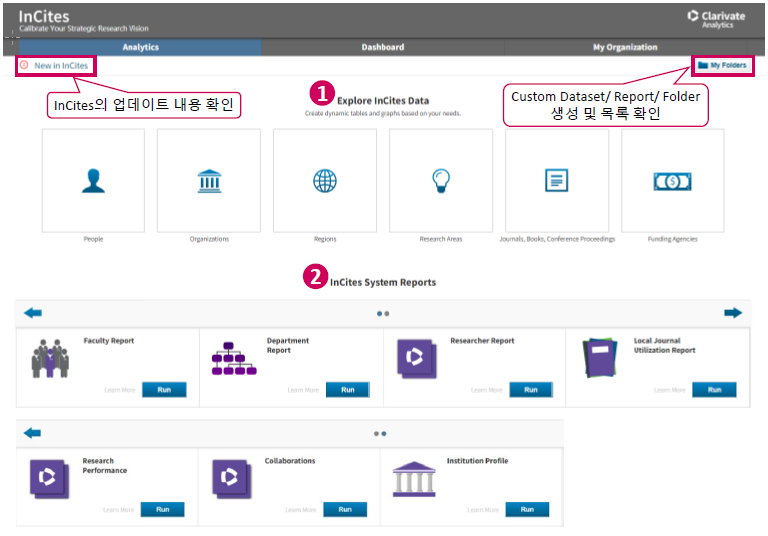
Task: Run the Faculty Report
Action: coord(164,390)
